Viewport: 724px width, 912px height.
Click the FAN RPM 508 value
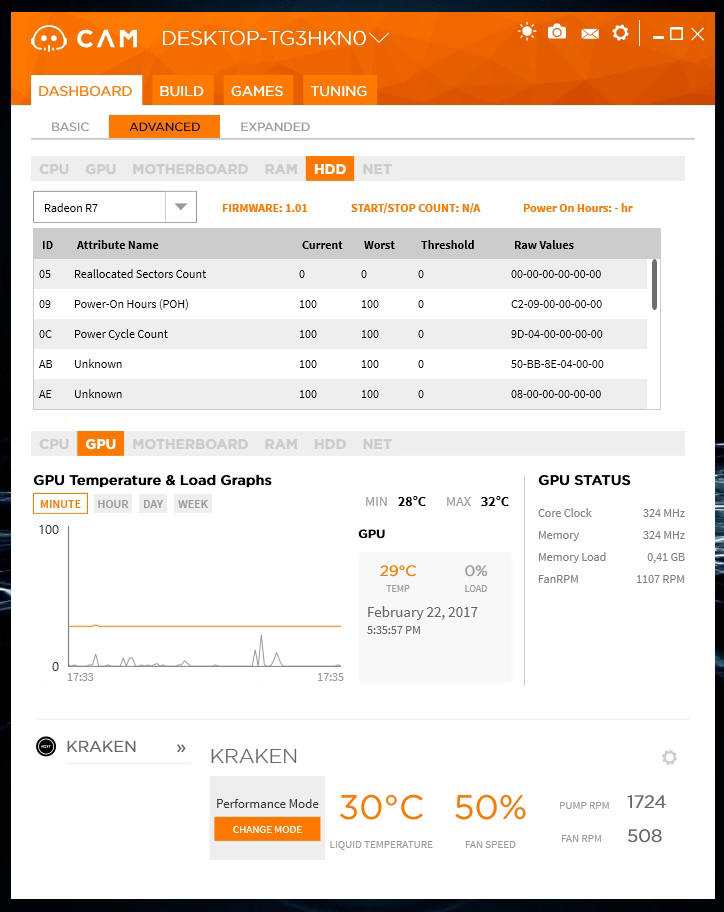pos(644,836)
